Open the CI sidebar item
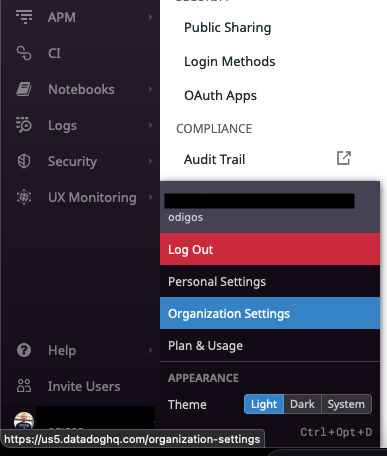387x456 pixels. pyautogui.click(x=54, y=53)
